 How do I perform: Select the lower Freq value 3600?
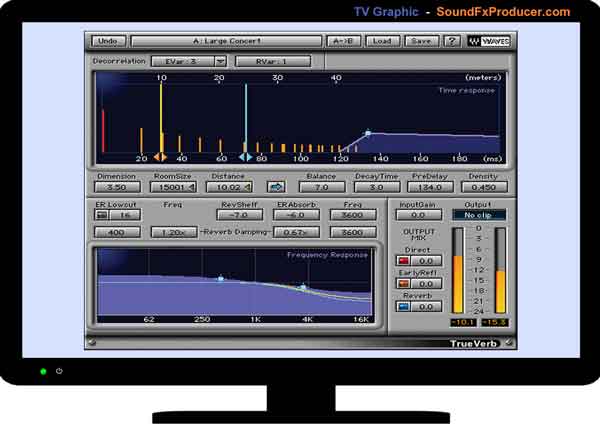tap(353, 232)
